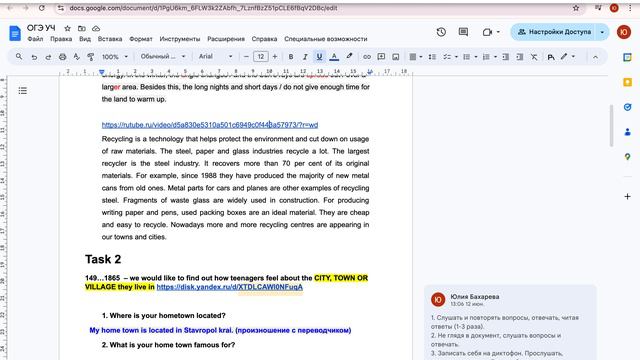Pick a text highlight color
The image size is (640, 360).
pos(349,57)
